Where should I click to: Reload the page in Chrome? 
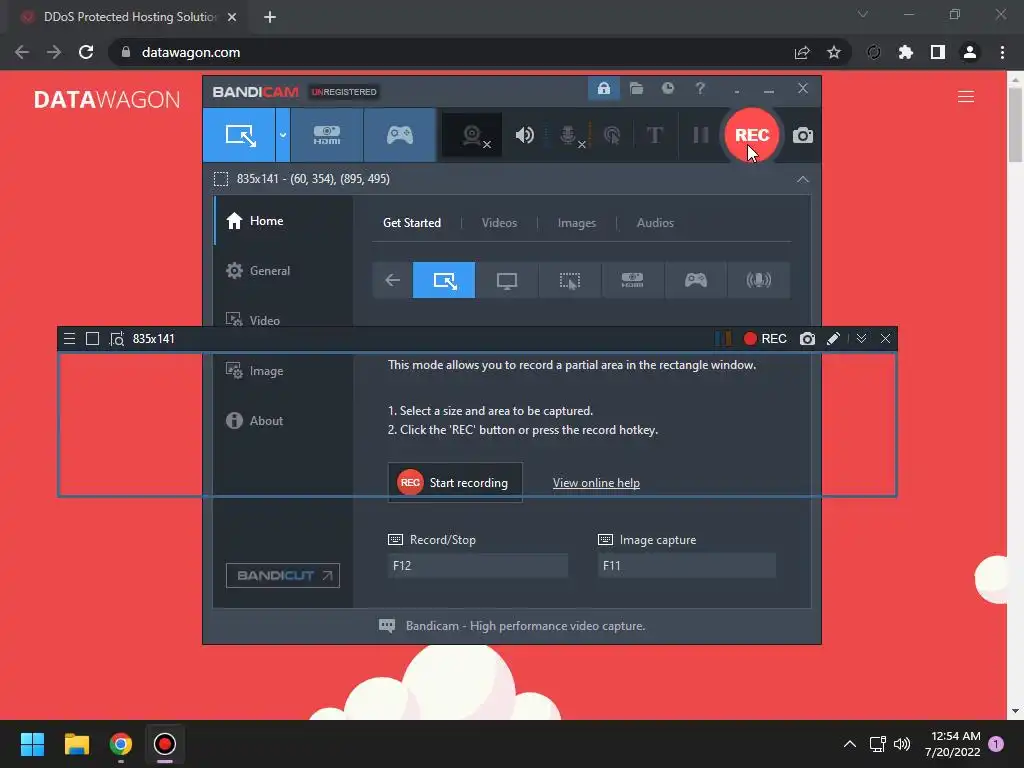point(86,52)
